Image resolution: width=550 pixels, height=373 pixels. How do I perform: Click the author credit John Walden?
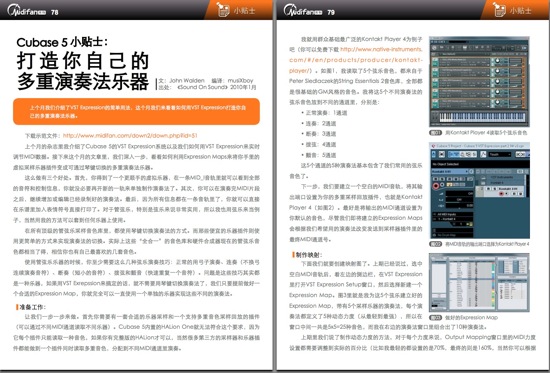tap(181, 80)
